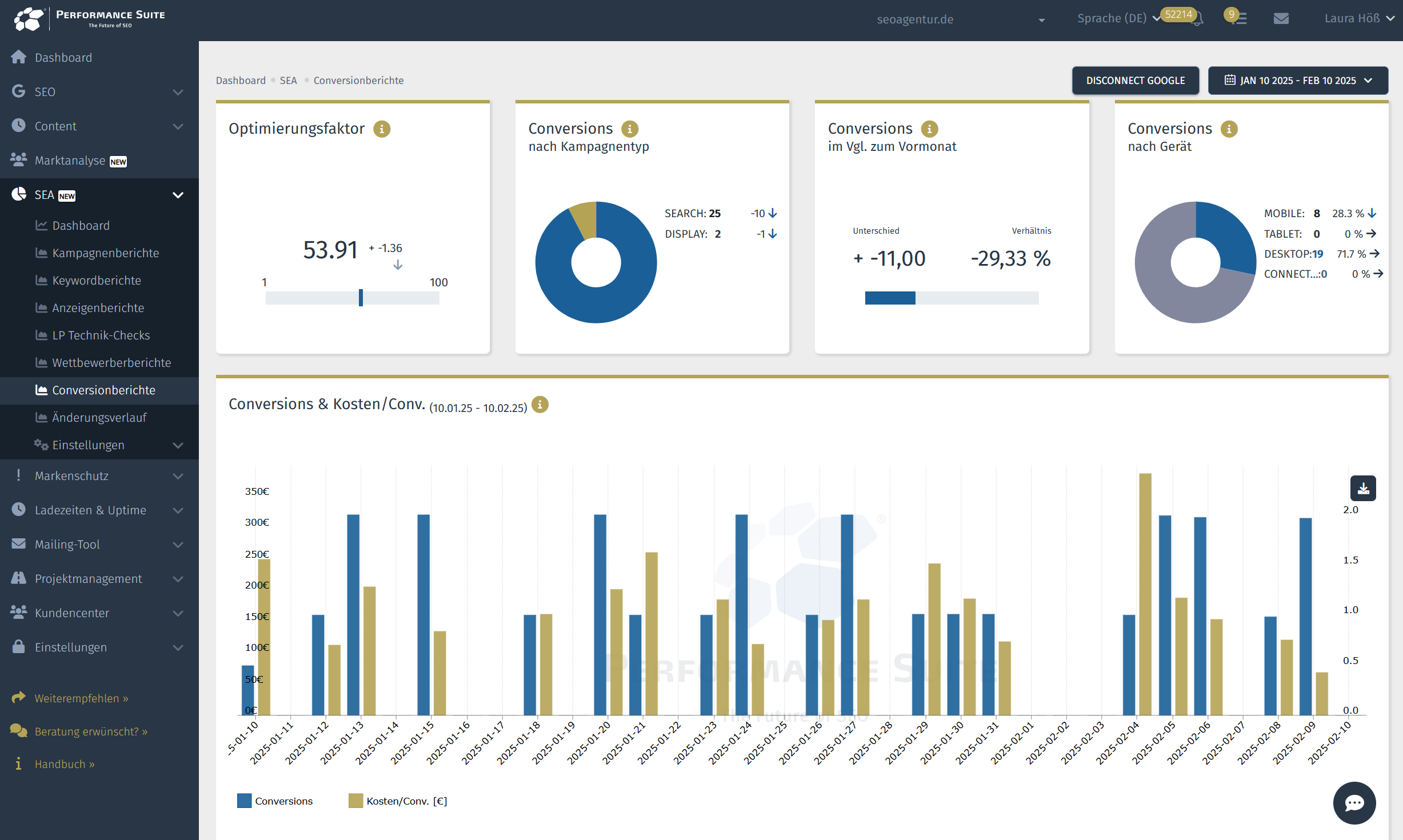Viewport: 1403px width, 840px height.
Task: Click the Optimierungsfaktor info icon
Action: (x=382, y=129)
